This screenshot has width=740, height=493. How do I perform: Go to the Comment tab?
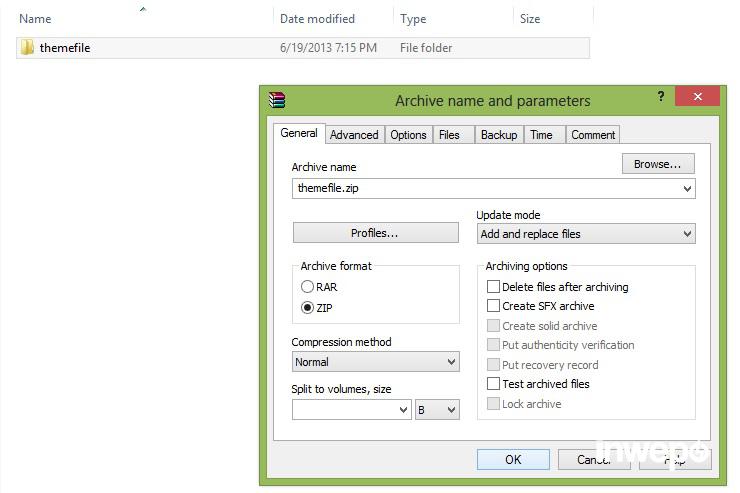(593, 135)
